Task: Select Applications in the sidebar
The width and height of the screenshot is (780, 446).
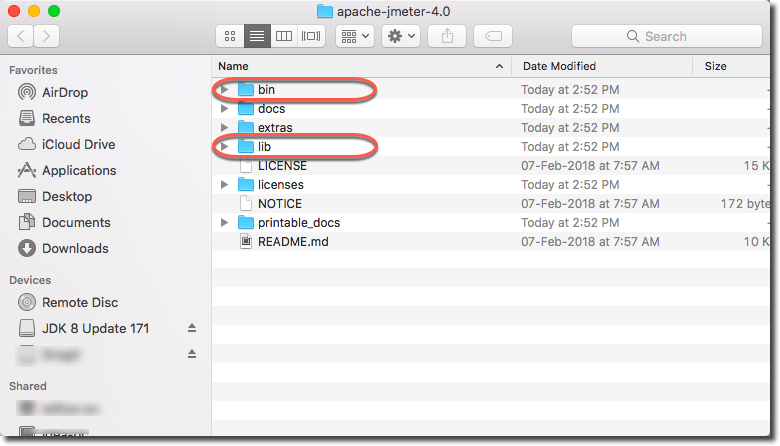Action: pyautogui.click(x=79, y=170)
